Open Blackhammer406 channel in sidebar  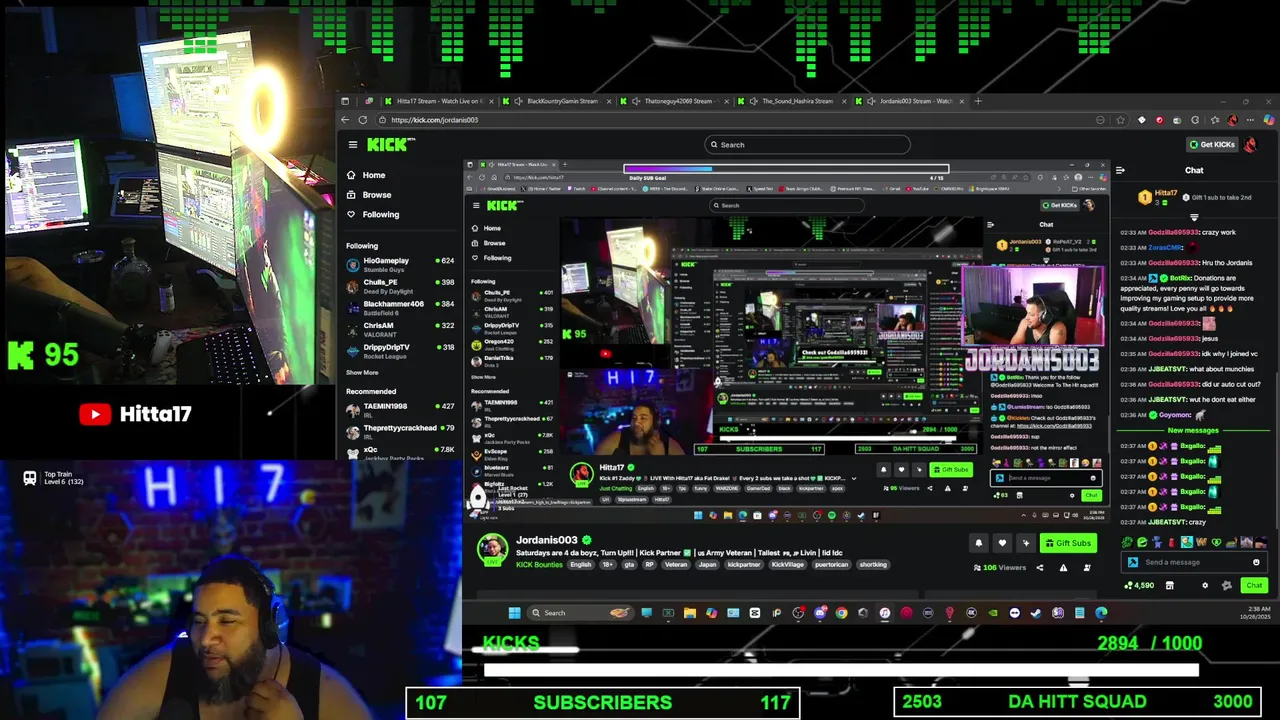399,308
